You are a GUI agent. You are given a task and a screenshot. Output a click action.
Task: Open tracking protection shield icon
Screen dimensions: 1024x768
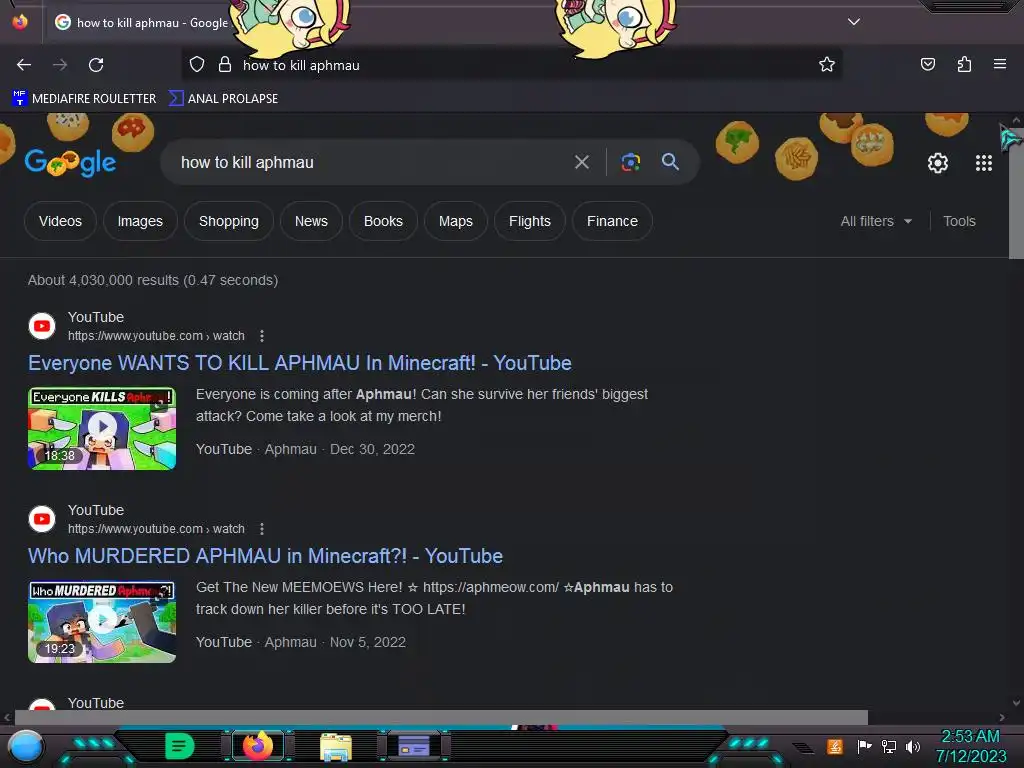[197, 65]
